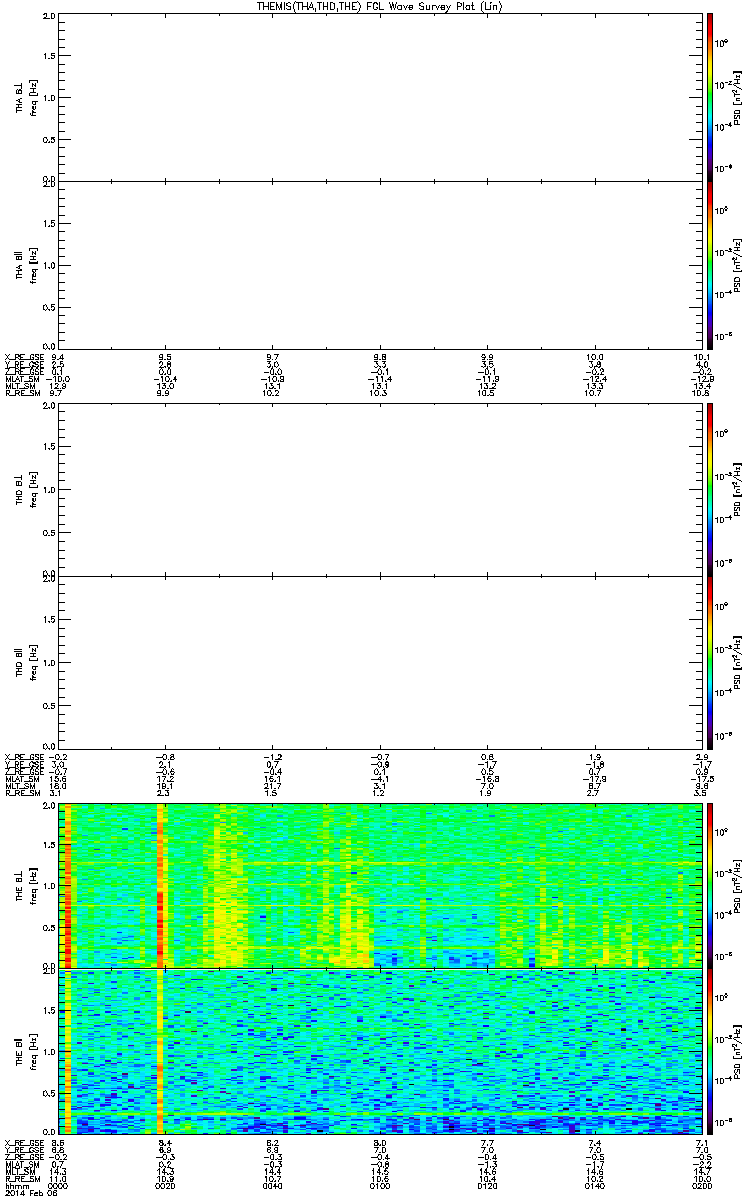Click the 'THE BII freq [Hz]' axis label
The height and width of the screenshot is (1200, 750).
point(27,1050)
